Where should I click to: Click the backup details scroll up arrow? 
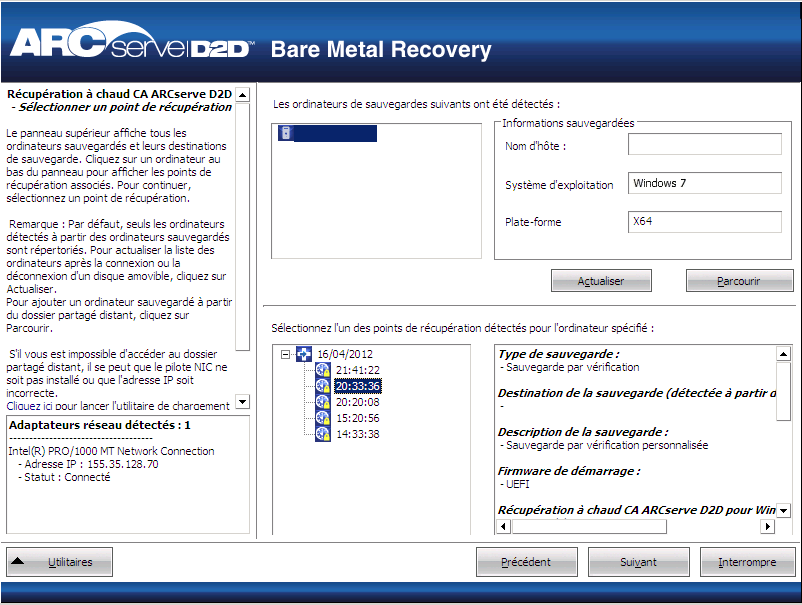[x=783, y=353]
